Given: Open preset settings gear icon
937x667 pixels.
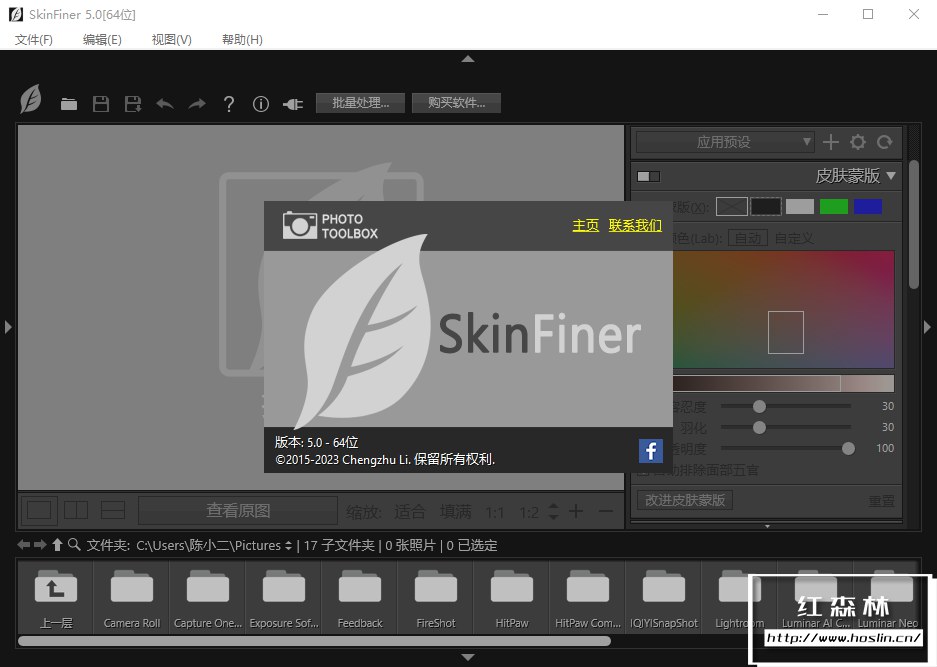Looking at the screenshot, I should coord(858,142).
